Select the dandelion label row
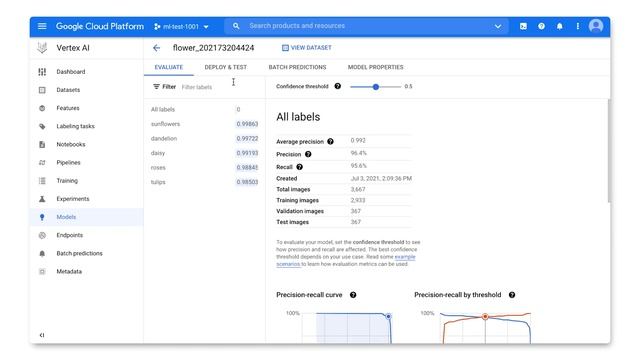Image resolution: width=640 pixels, height=360 pixels. click(x=204, y=139)
